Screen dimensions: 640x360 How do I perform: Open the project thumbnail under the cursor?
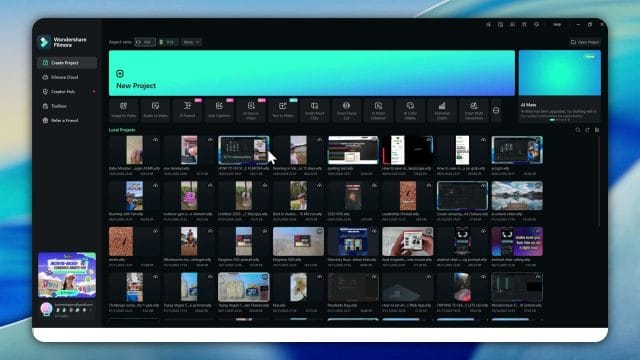pyautogui.click(x=244, y=150)
